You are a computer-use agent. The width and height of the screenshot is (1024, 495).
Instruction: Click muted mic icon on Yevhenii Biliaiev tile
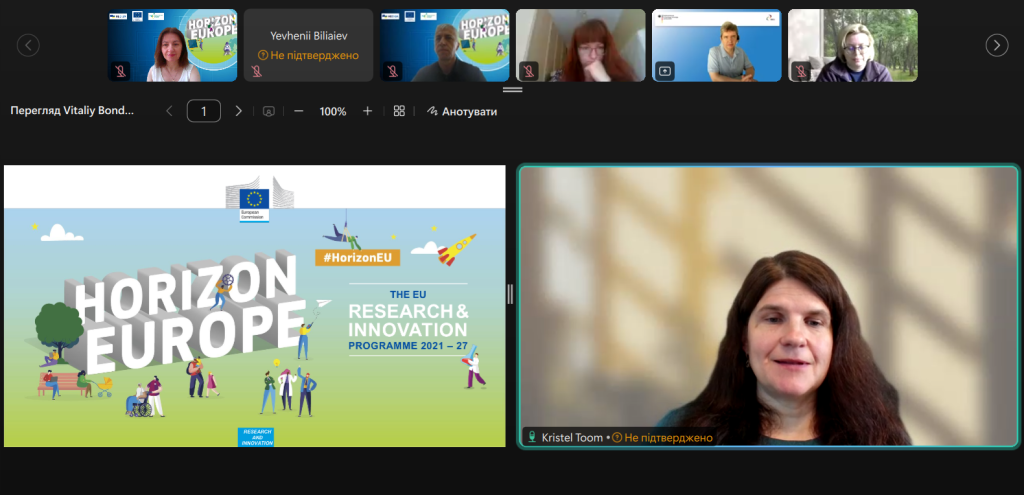click(x=257, y=71)
